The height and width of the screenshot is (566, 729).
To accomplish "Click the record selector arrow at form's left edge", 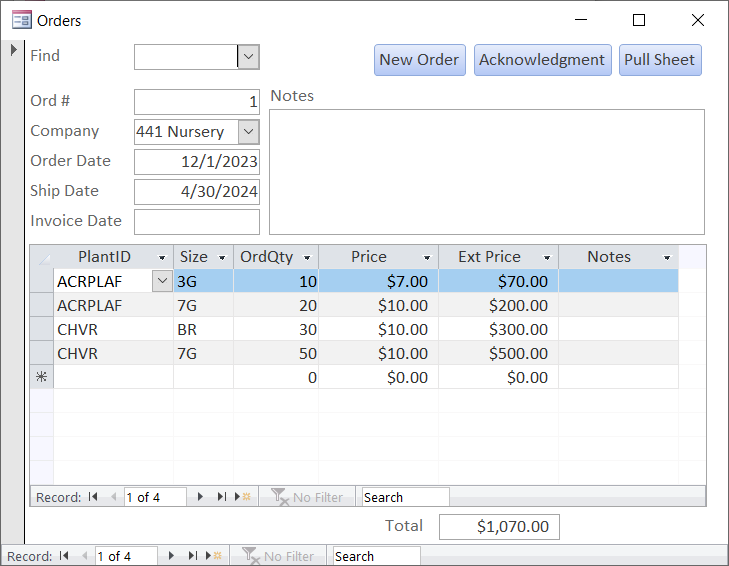I will 14,50.
